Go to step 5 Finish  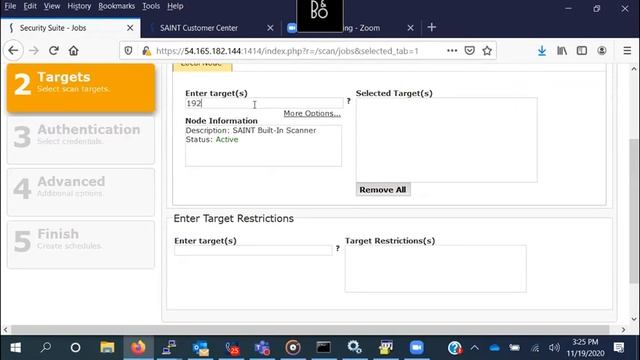[81, 244]
